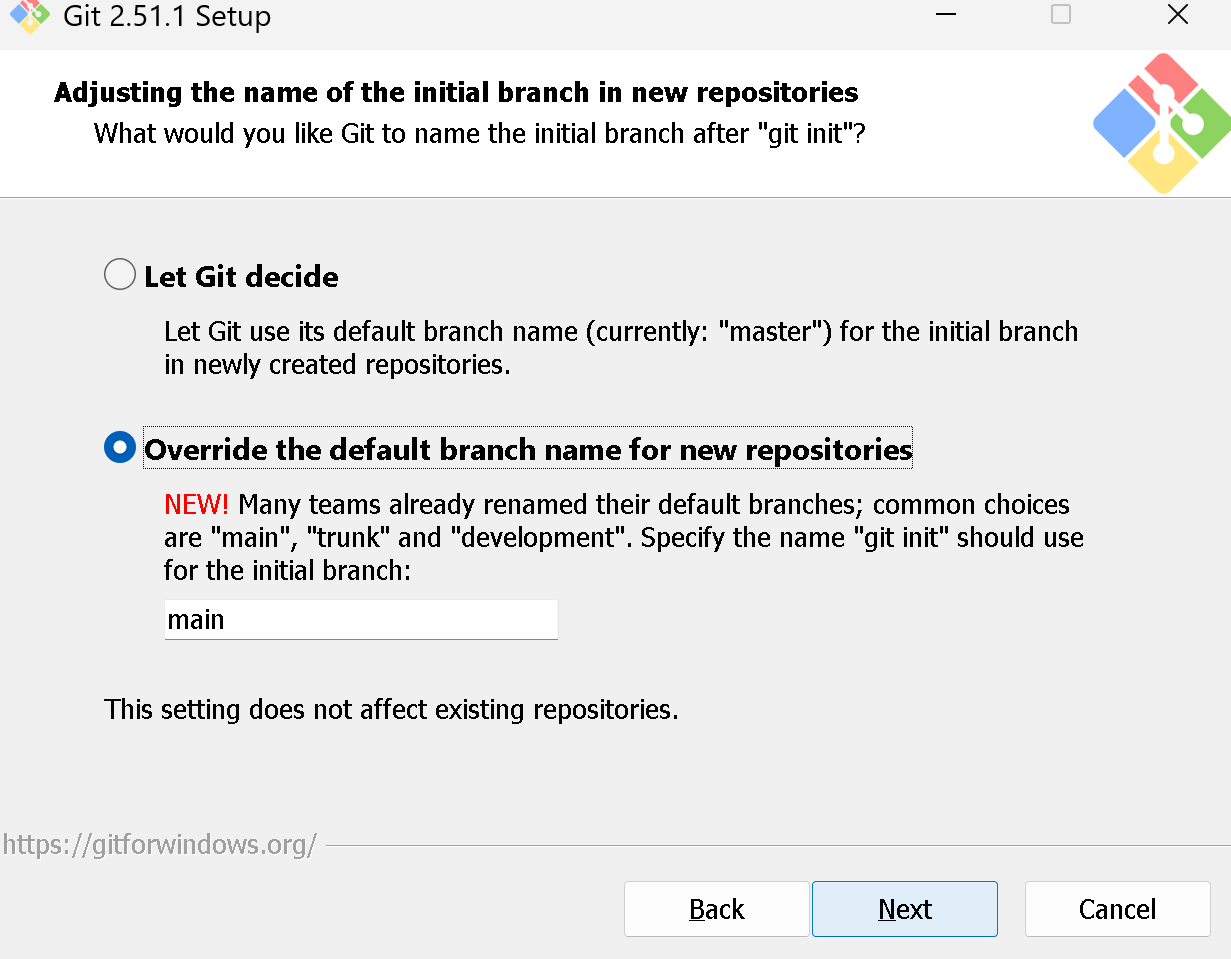Proceed with the Next button
Viewport: 1231px width, 959px height.
pyautogui.click(x=904, y=909)
